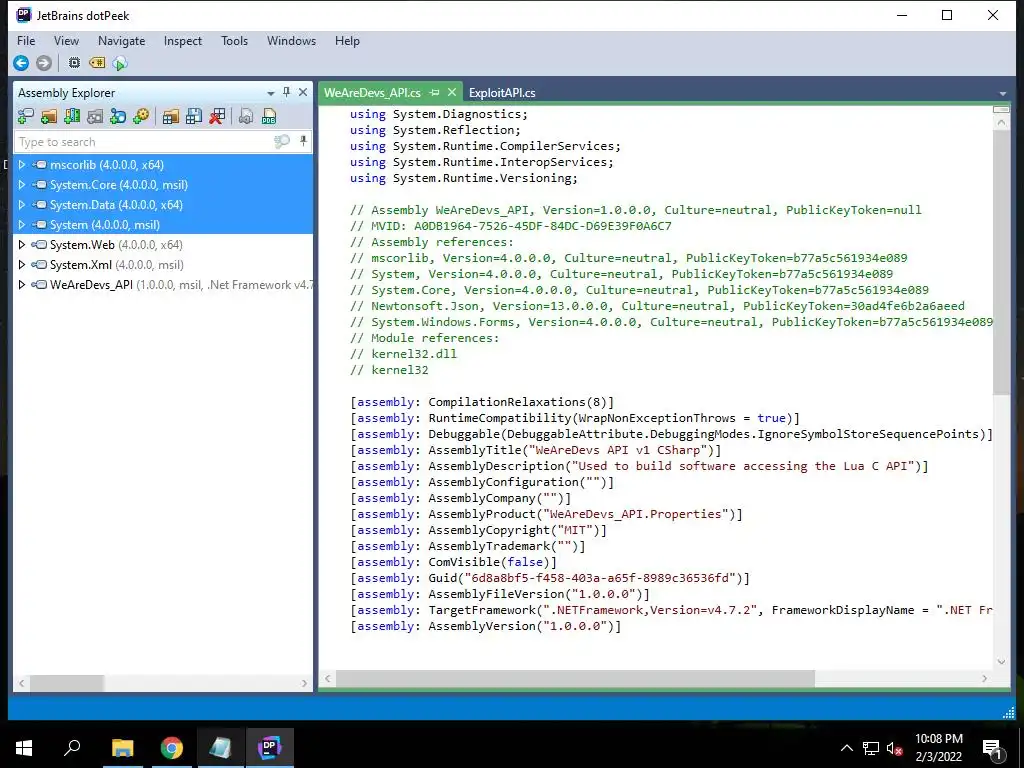Click the symbol server cloud icon

click(120, 63)
